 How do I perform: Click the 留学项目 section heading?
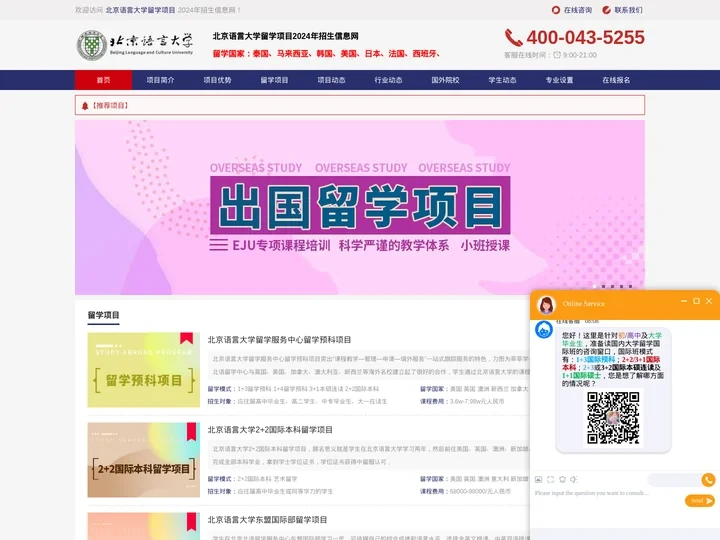[103, 315]
